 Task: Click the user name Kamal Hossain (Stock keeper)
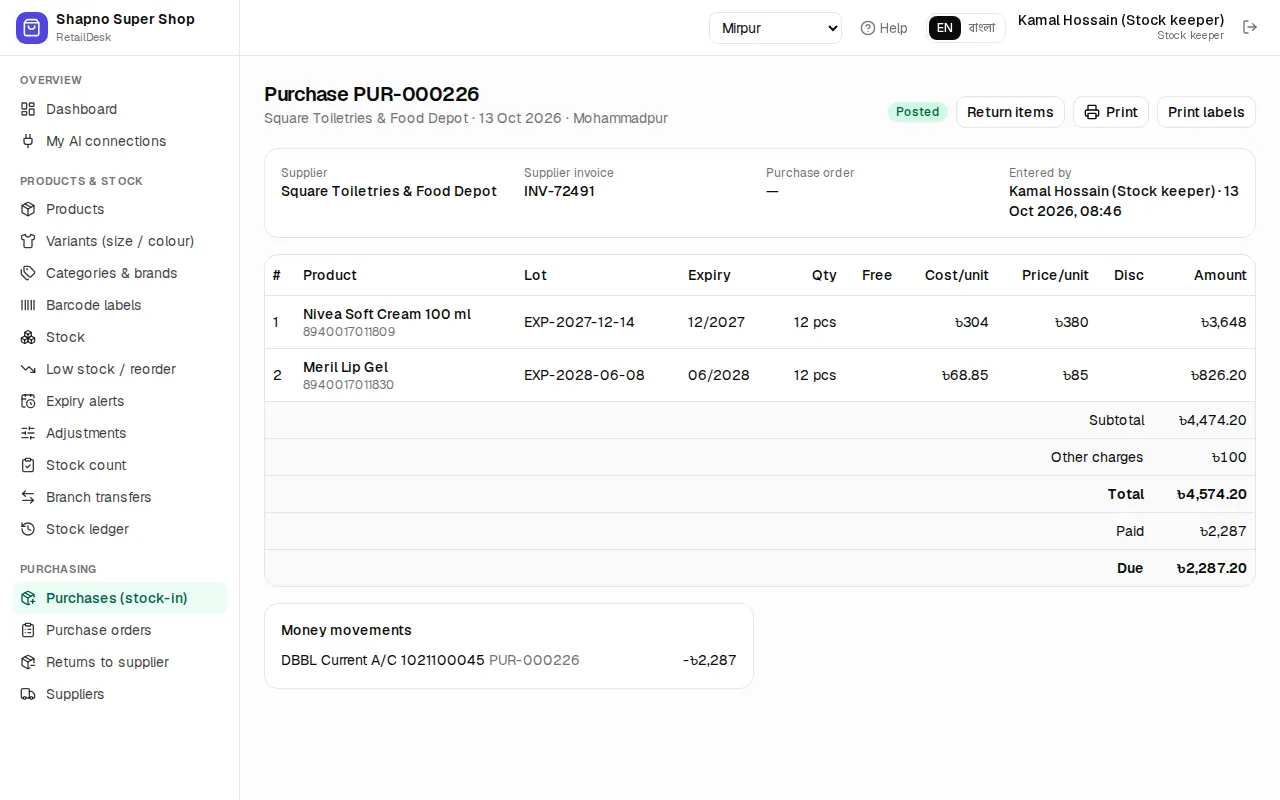point(1121,20)
